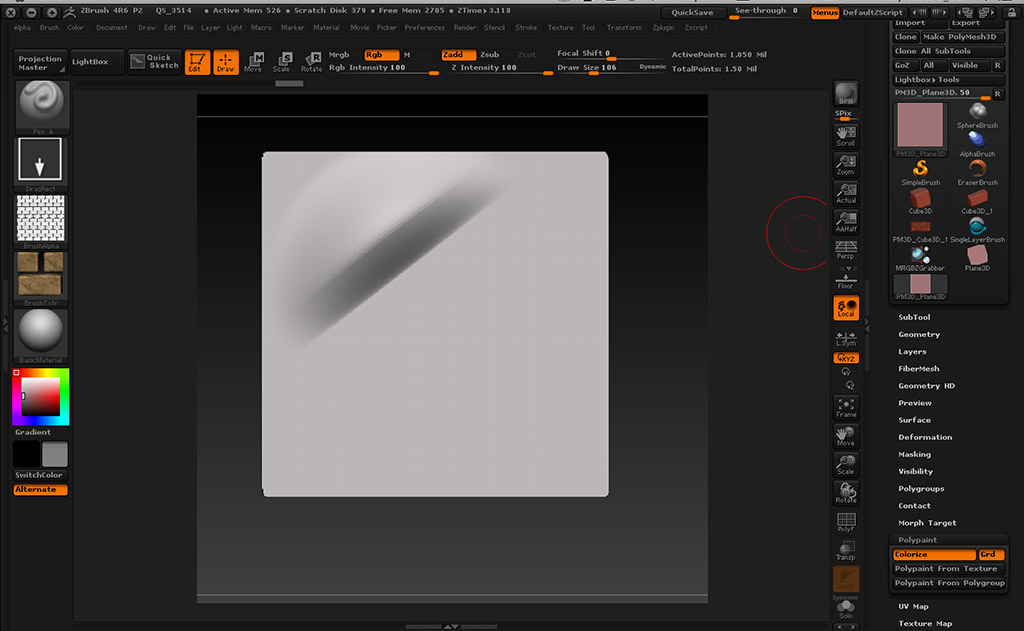This screenshot has height=631, width=1024.
Task: Expand the Deformation section
Action: pyautogui.click(x=925, y=437)
